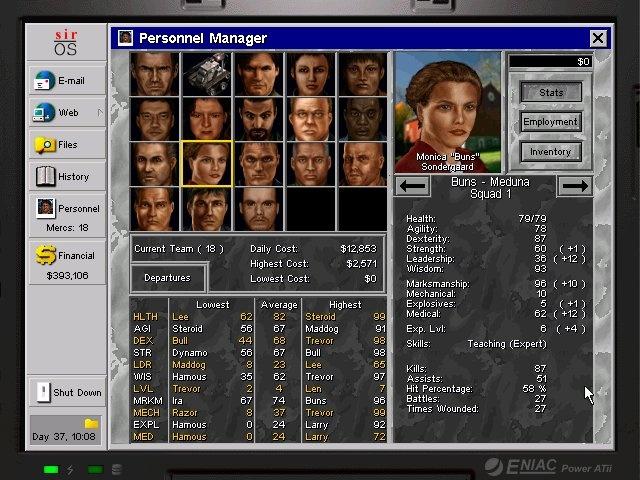This screenshot has width=640, height=480.
Task: Show the Stats tab
Action: 551,92
